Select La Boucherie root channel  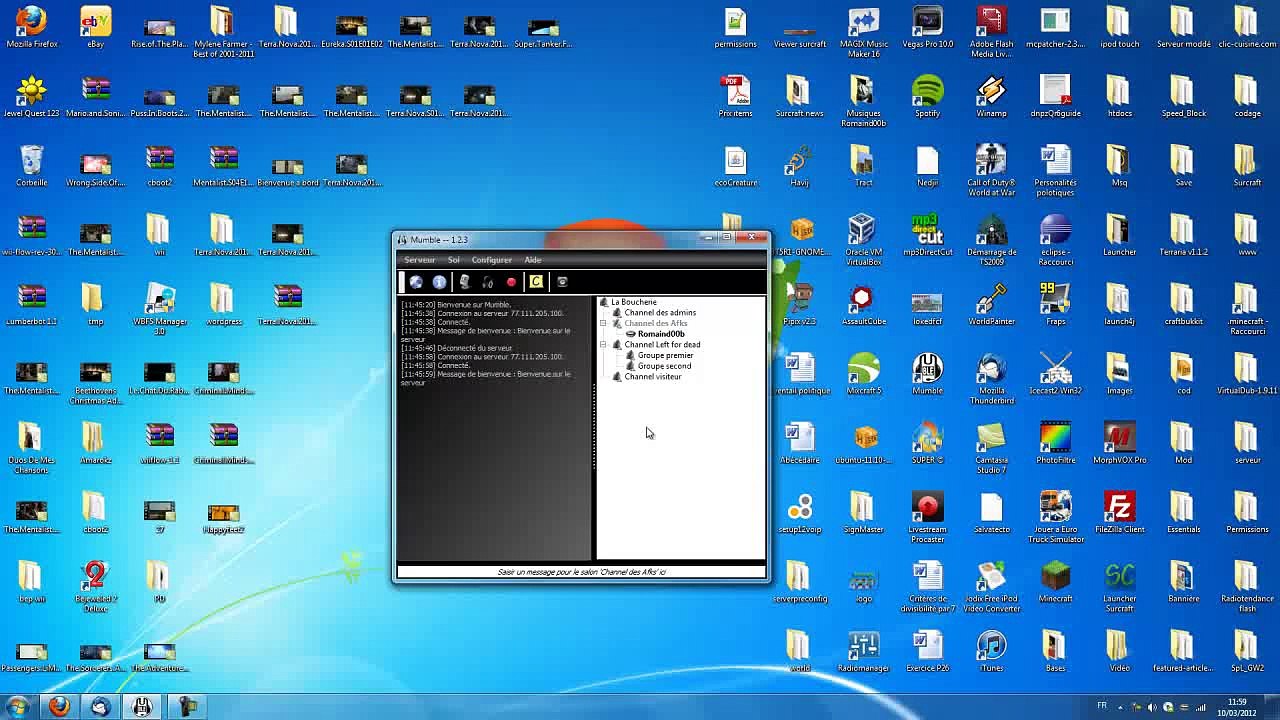tap(634, 302)
